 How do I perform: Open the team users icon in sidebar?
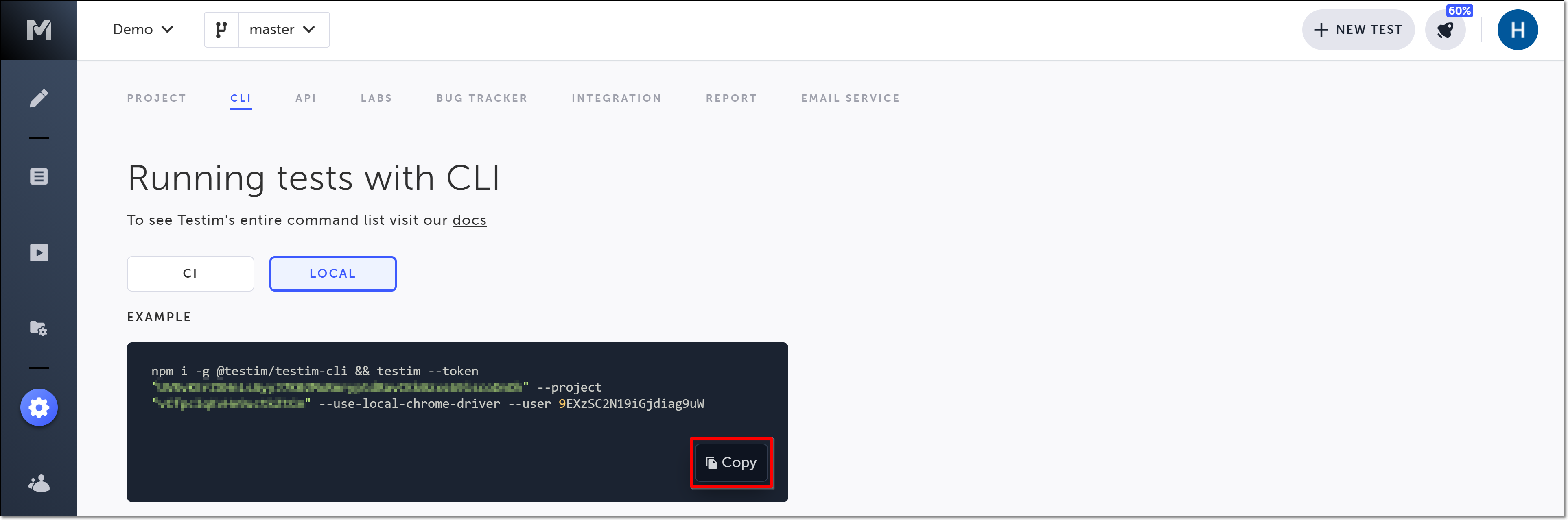tap(39, 483)
